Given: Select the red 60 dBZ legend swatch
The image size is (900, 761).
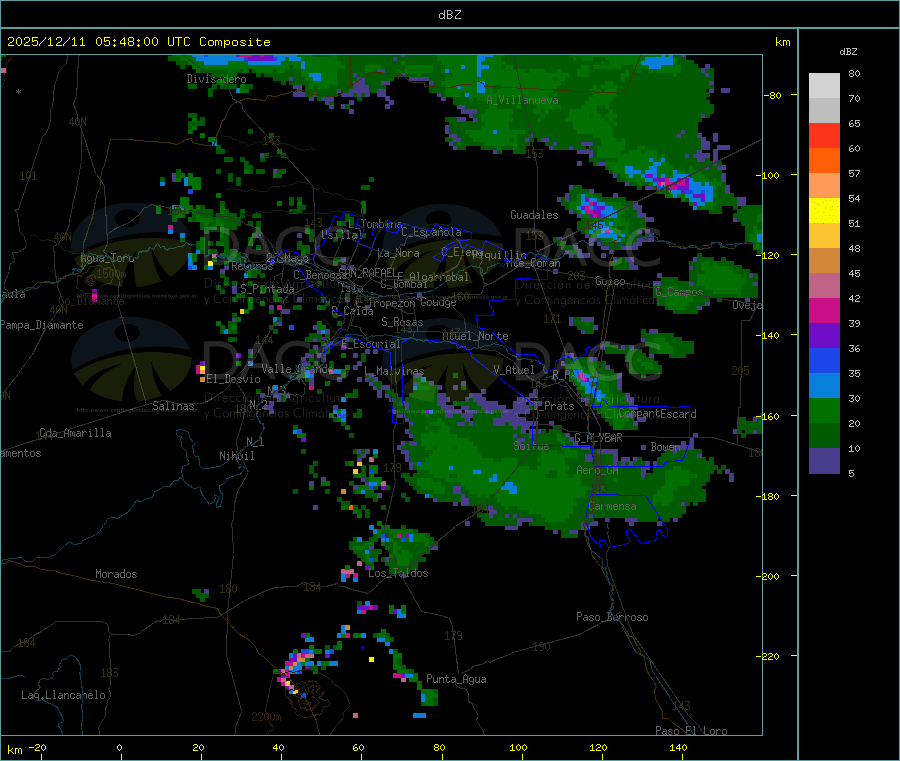Looking at the screenshot, I should coord(824,135).
